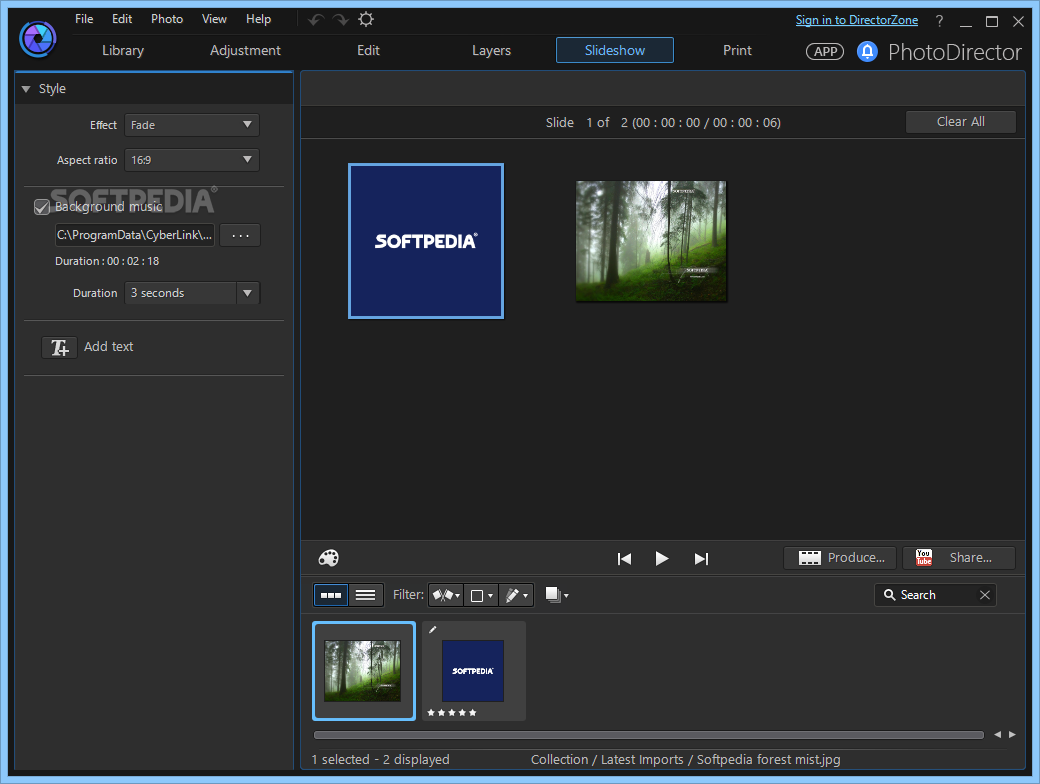Click in the Search input field
The height and width of the screenshot is (784, 1040).
click(937, 595)
